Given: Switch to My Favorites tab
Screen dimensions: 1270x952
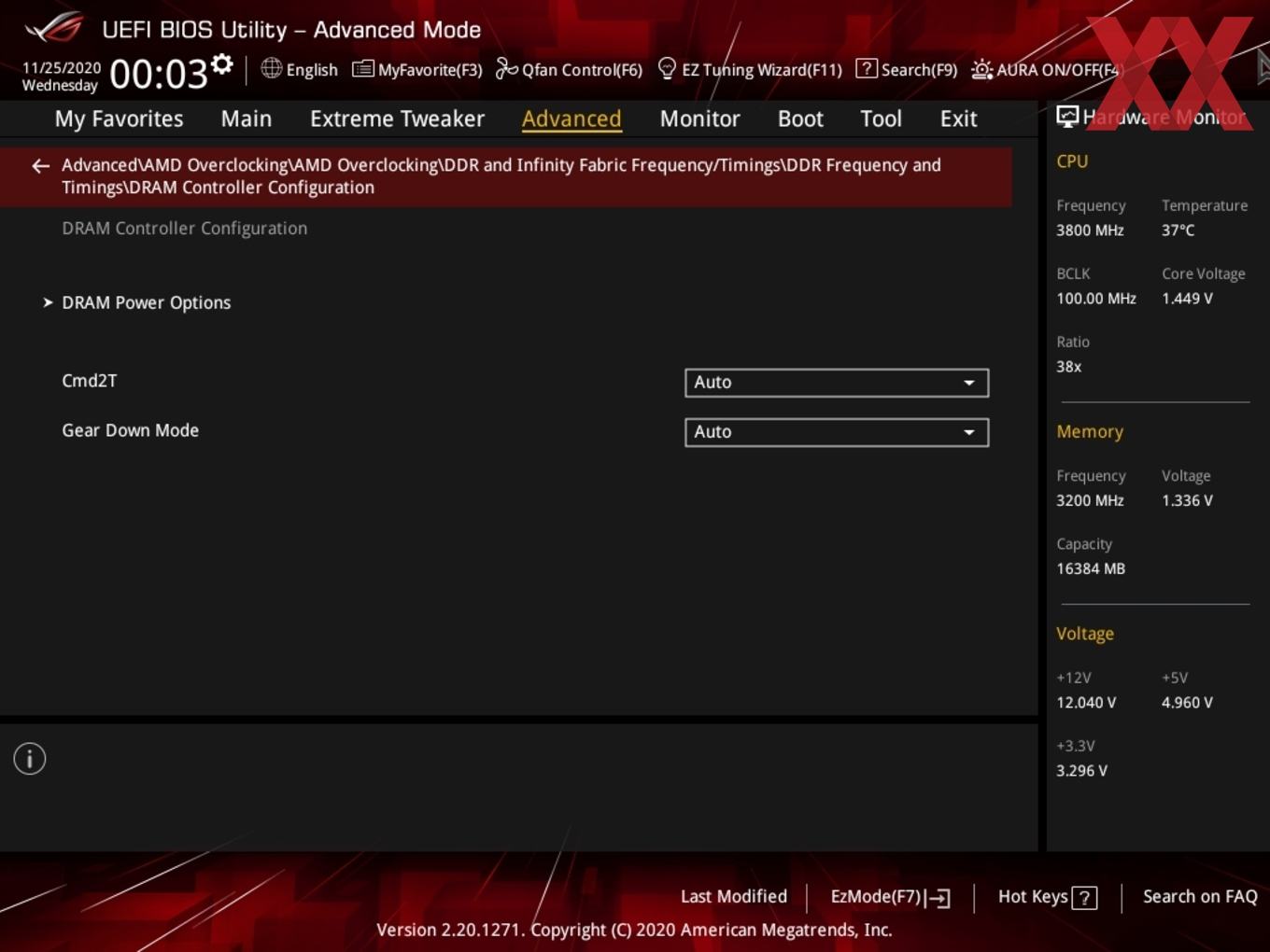Looking at the screenshot, I should 119,119.
